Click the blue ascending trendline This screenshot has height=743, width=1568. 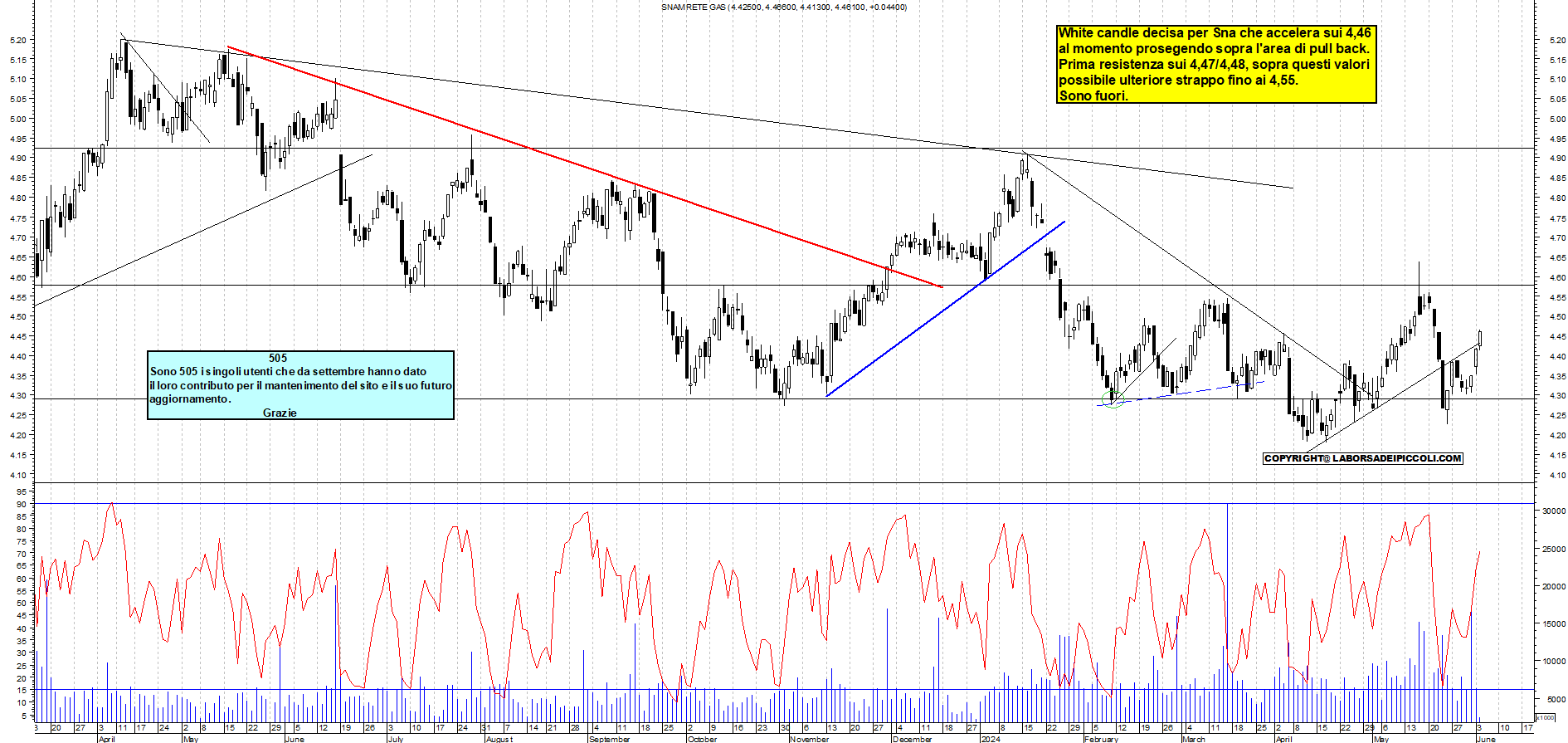pyautogui.click(x=946, y=309)
